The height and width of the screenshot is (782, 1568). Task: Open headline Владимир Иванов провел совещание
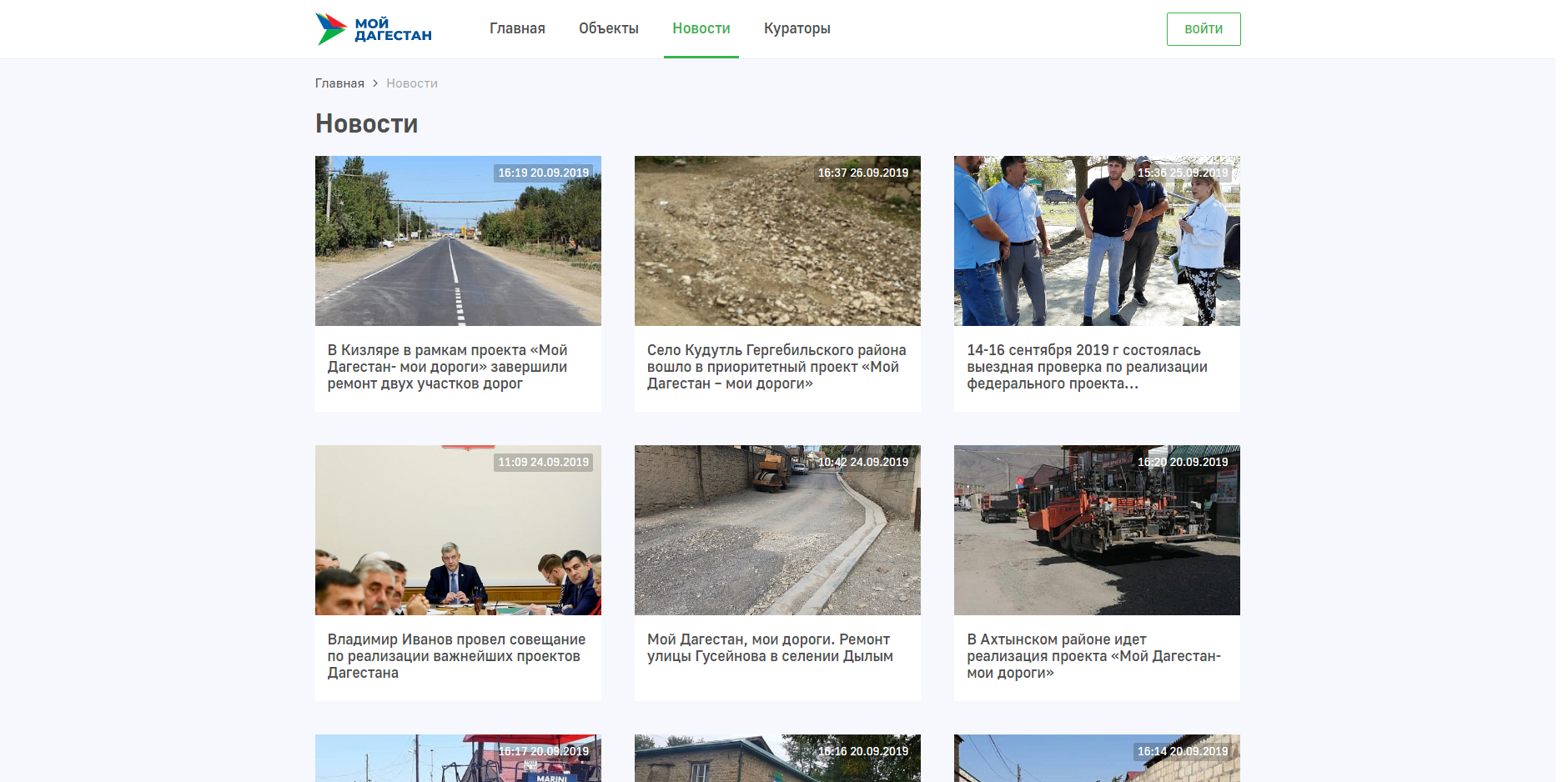[x=456, y=656]
